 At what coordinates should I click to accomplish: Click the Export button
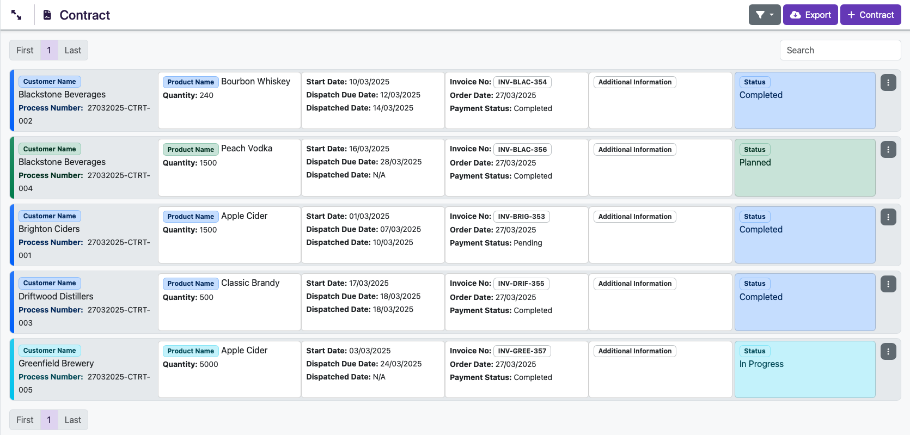click(810, 15)
